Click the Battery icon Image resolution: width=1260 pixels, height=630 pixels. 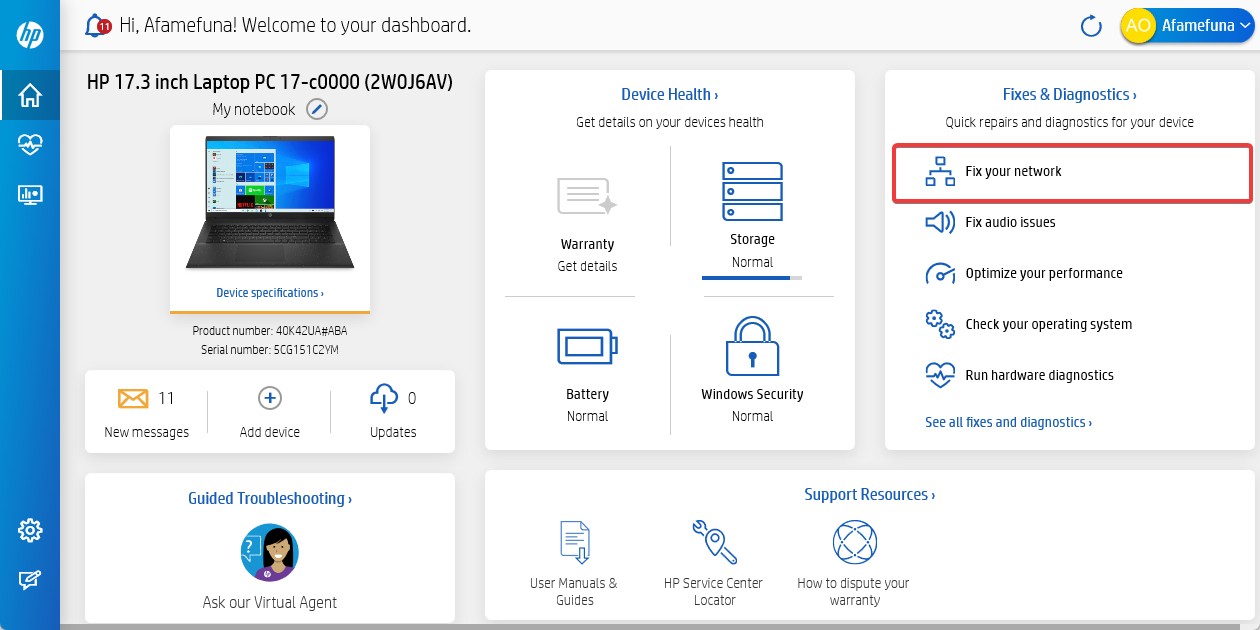point(587,347)
